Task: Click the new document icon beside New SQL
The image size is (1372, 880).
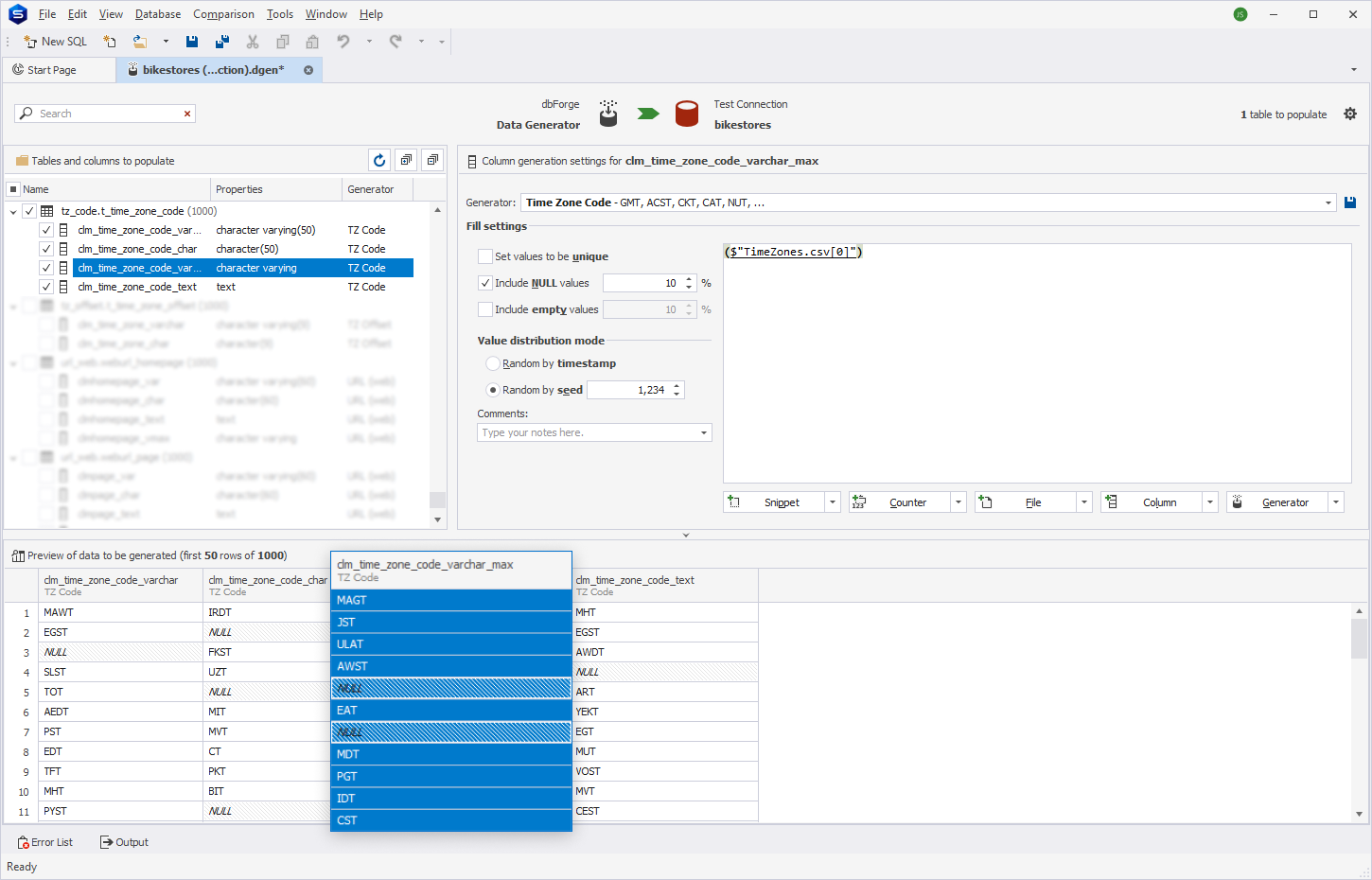Action: tap(110, 42)
